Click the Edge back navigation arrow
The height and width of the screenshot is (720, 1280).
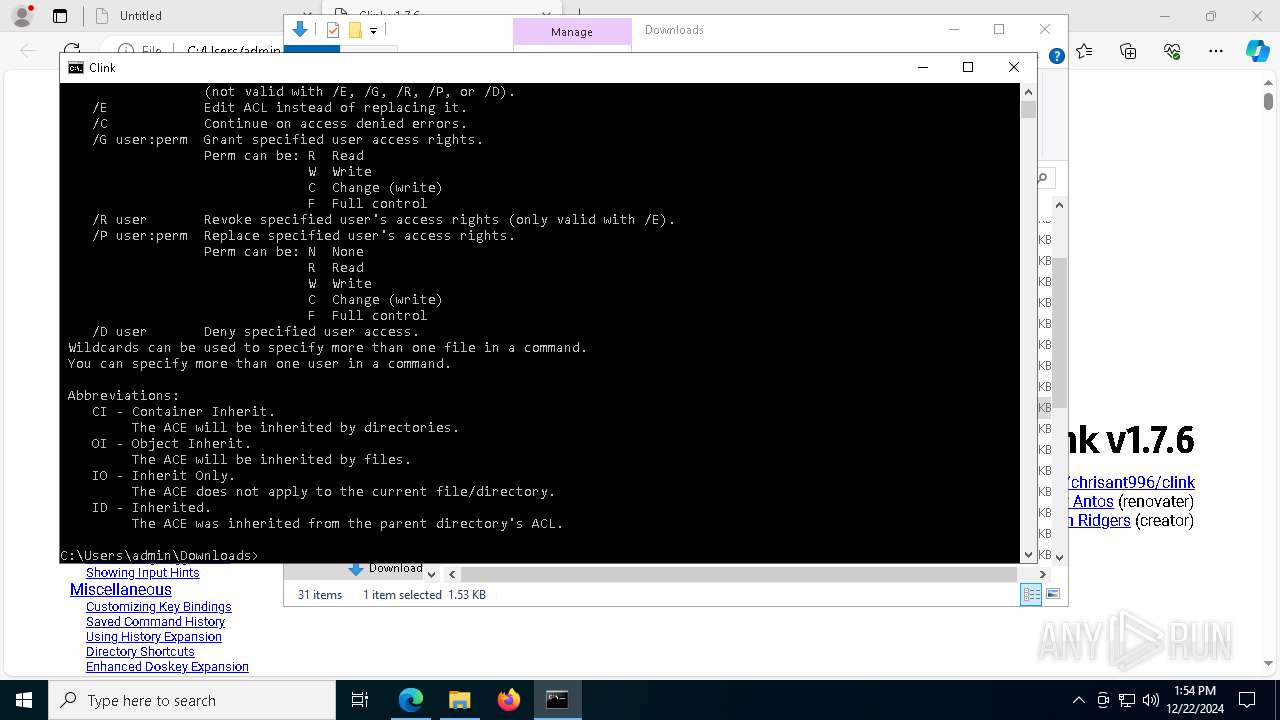[28, 51]
